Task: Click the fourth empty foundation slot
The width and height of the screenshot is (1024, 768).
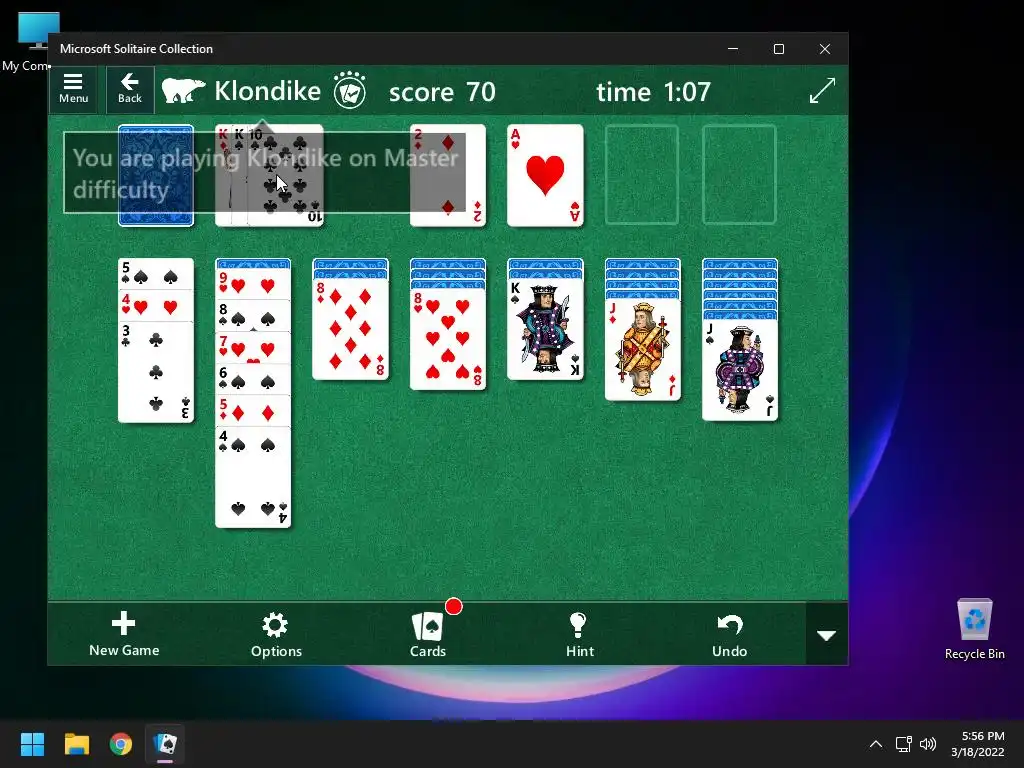Action: point(739,175)
